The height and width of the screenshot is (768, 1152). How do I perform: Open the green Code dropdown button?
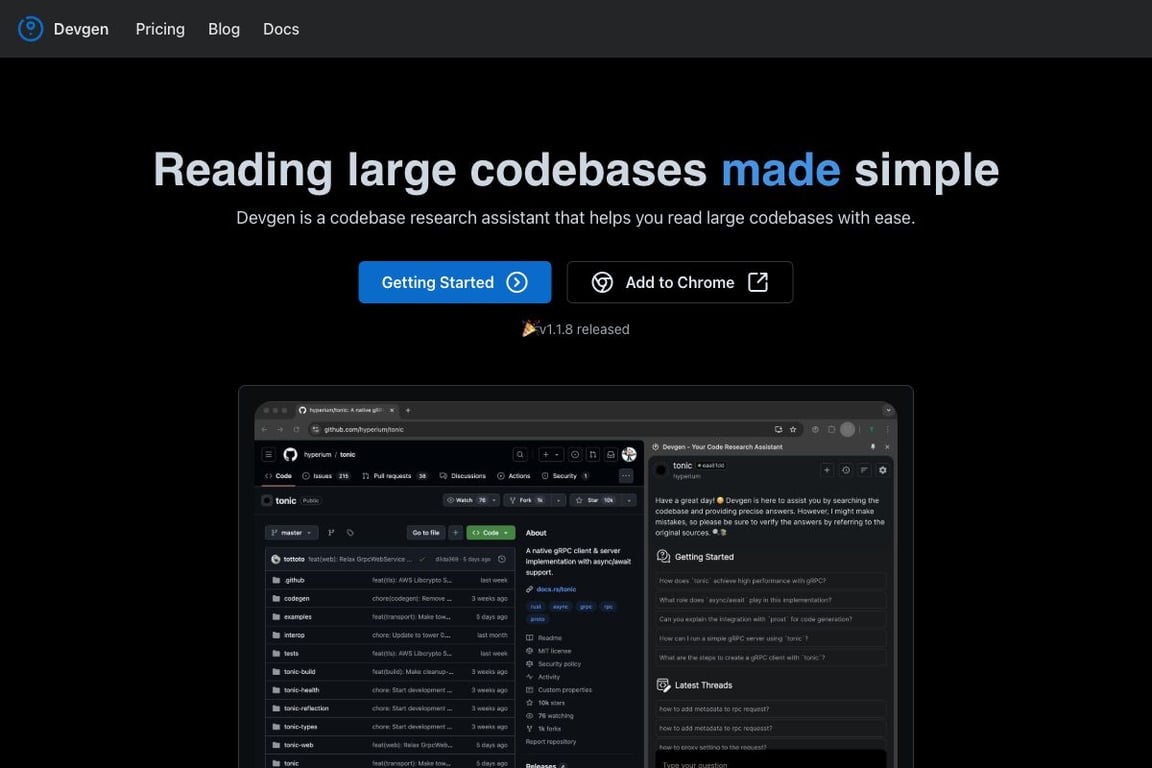pos(491,533)
